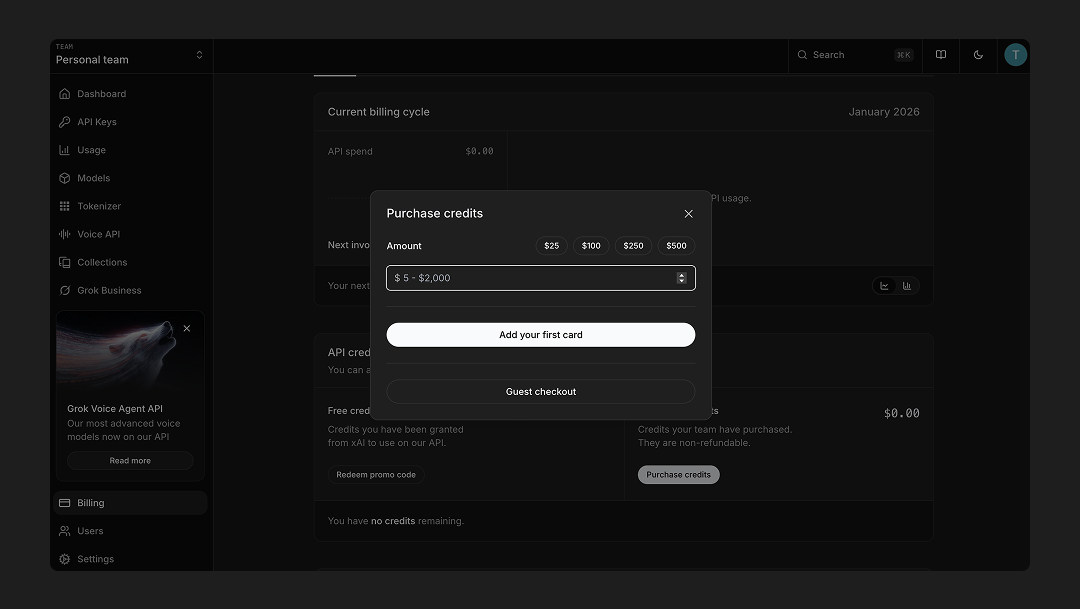Click the Settings gear icon
Screen dimensions: 1080x609
(65, 559)
